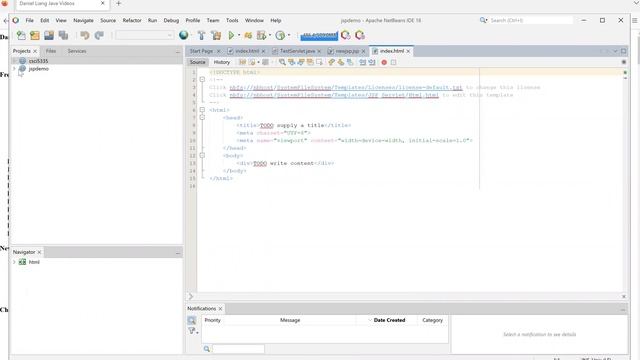Open the Tools menu

[232, 20]
